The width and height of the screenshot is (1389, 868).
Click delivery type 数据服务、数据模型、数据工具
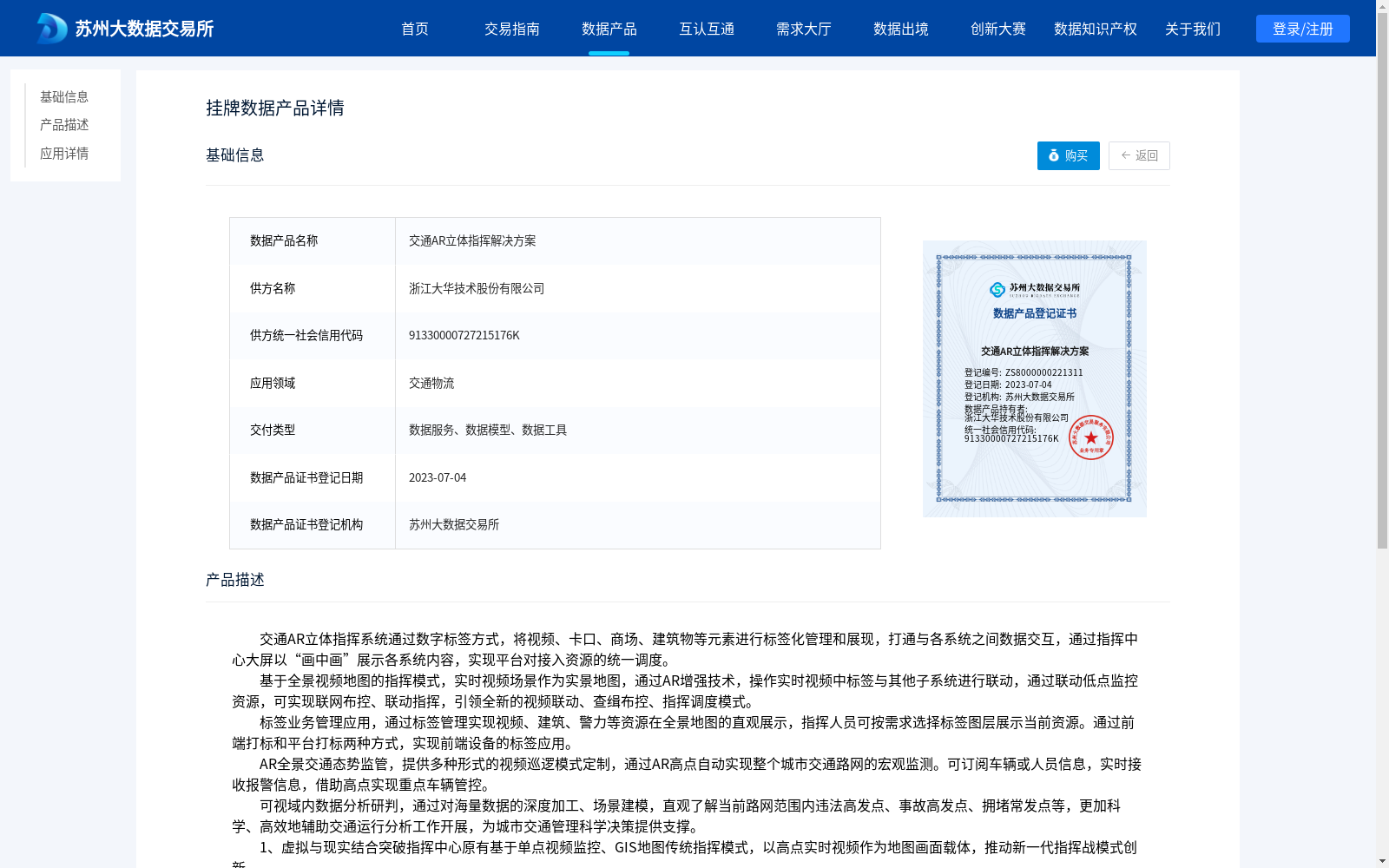488,430
